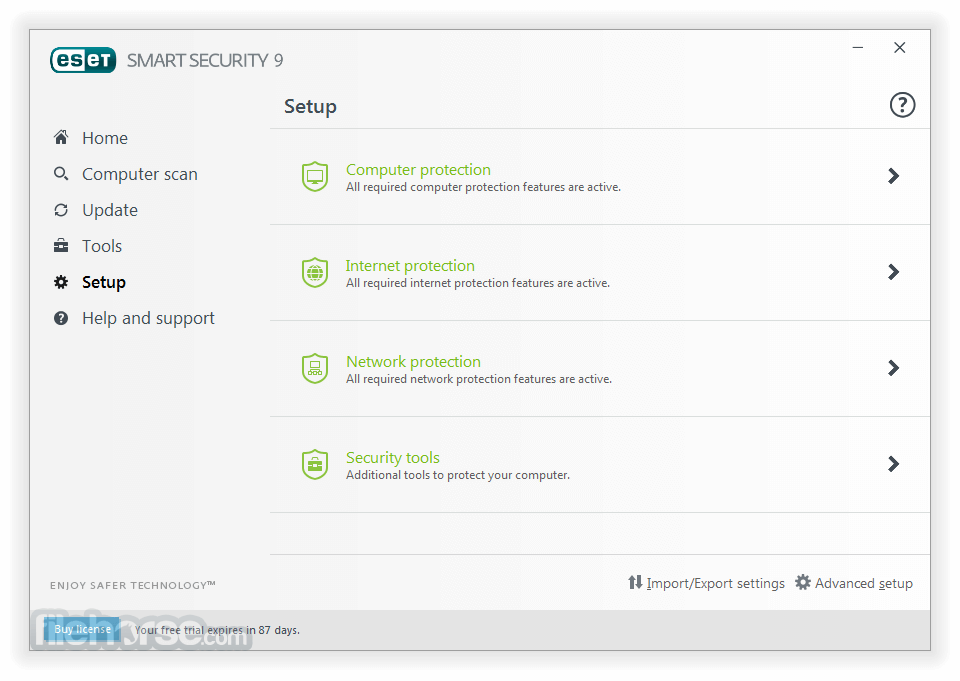Open Help and support section

[148, 318]
